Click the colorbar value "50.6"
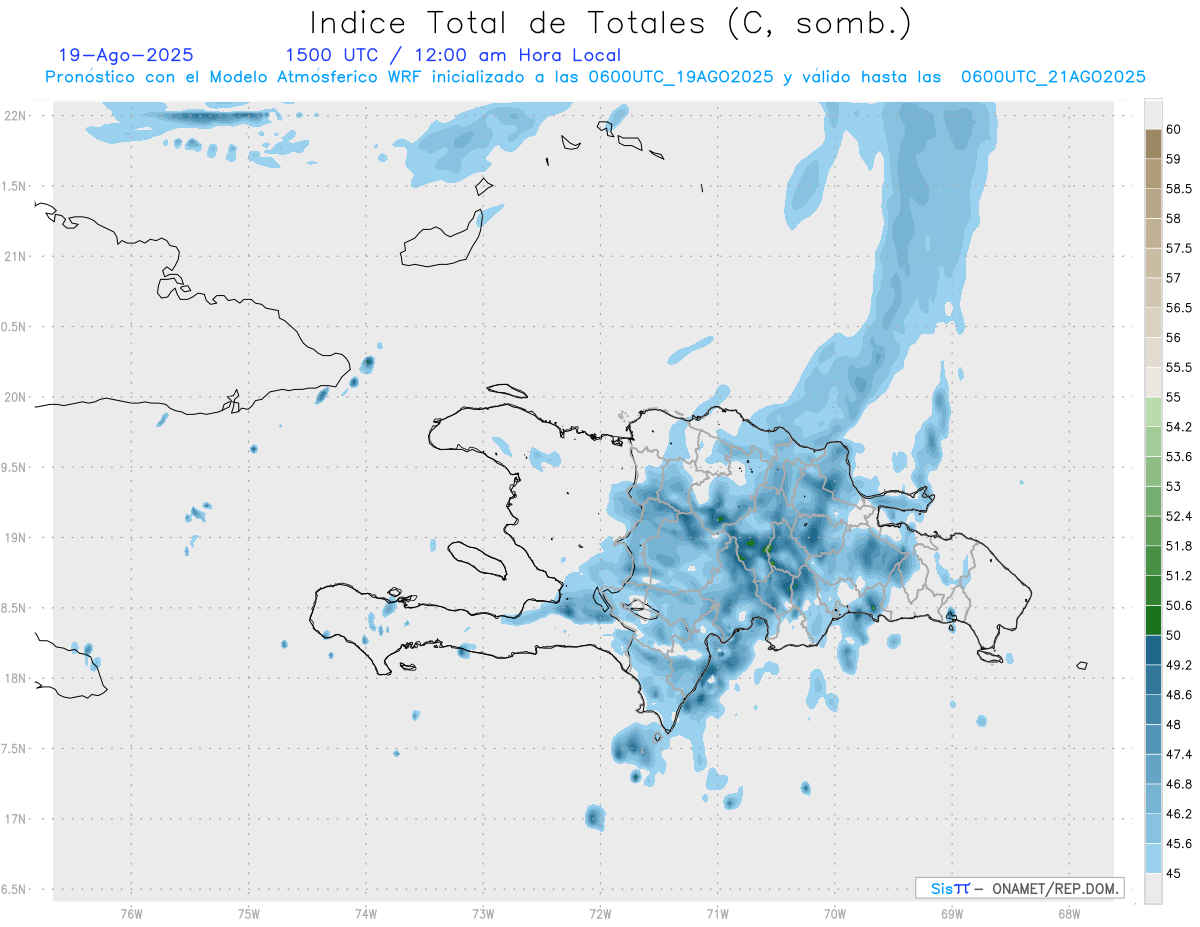 click(1178, 605)
